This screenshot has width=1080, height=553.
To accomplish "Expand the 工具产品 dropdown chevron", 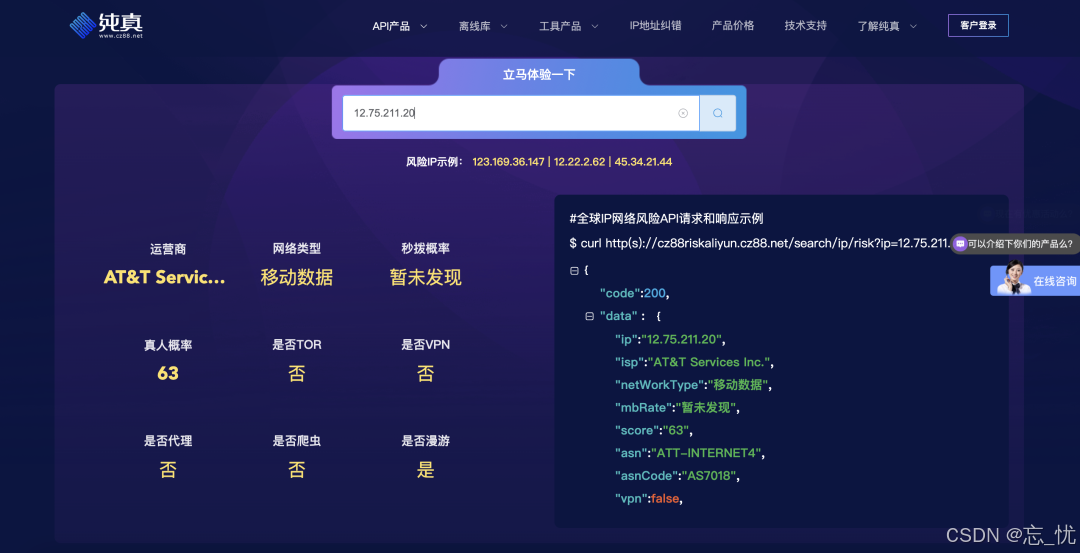I will pos(594,26).
